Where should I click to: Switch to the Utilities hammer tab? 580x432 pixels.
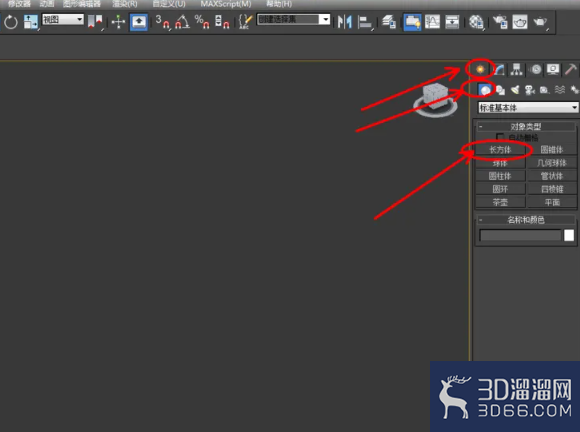click(571, 69)
